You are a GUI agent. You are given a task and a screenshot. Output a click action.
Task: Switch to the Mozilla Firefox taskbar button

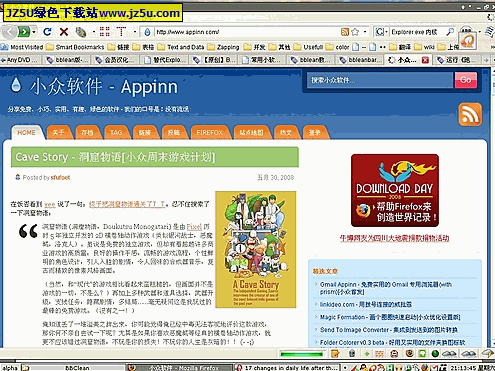180,368
